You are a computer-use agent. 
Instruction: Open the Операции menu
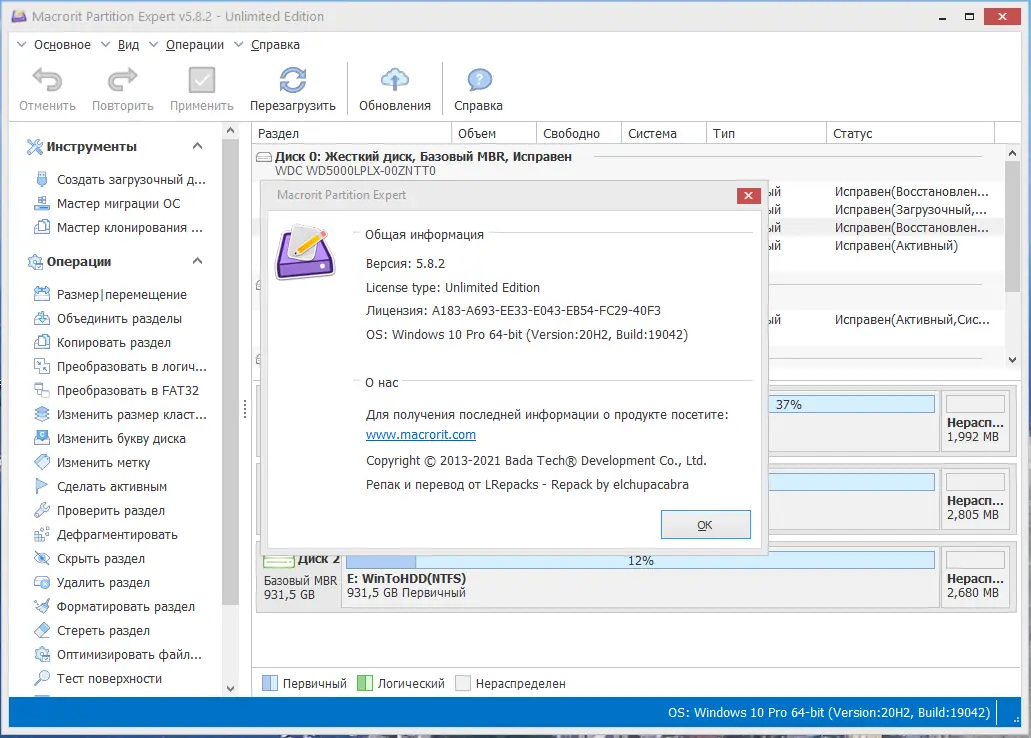coord(194,44)
